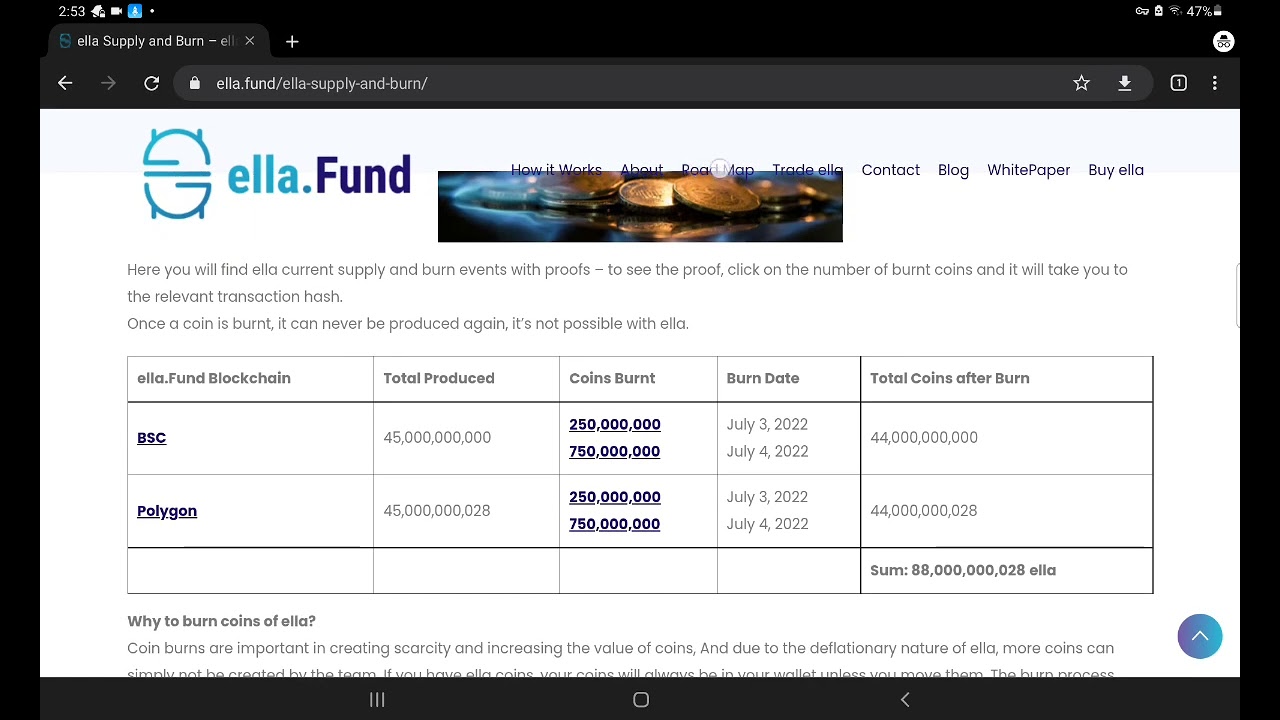Click 'Why to burn coins of ella?' heading
Screen dimensions: 1280x720
tap(222, 621)
